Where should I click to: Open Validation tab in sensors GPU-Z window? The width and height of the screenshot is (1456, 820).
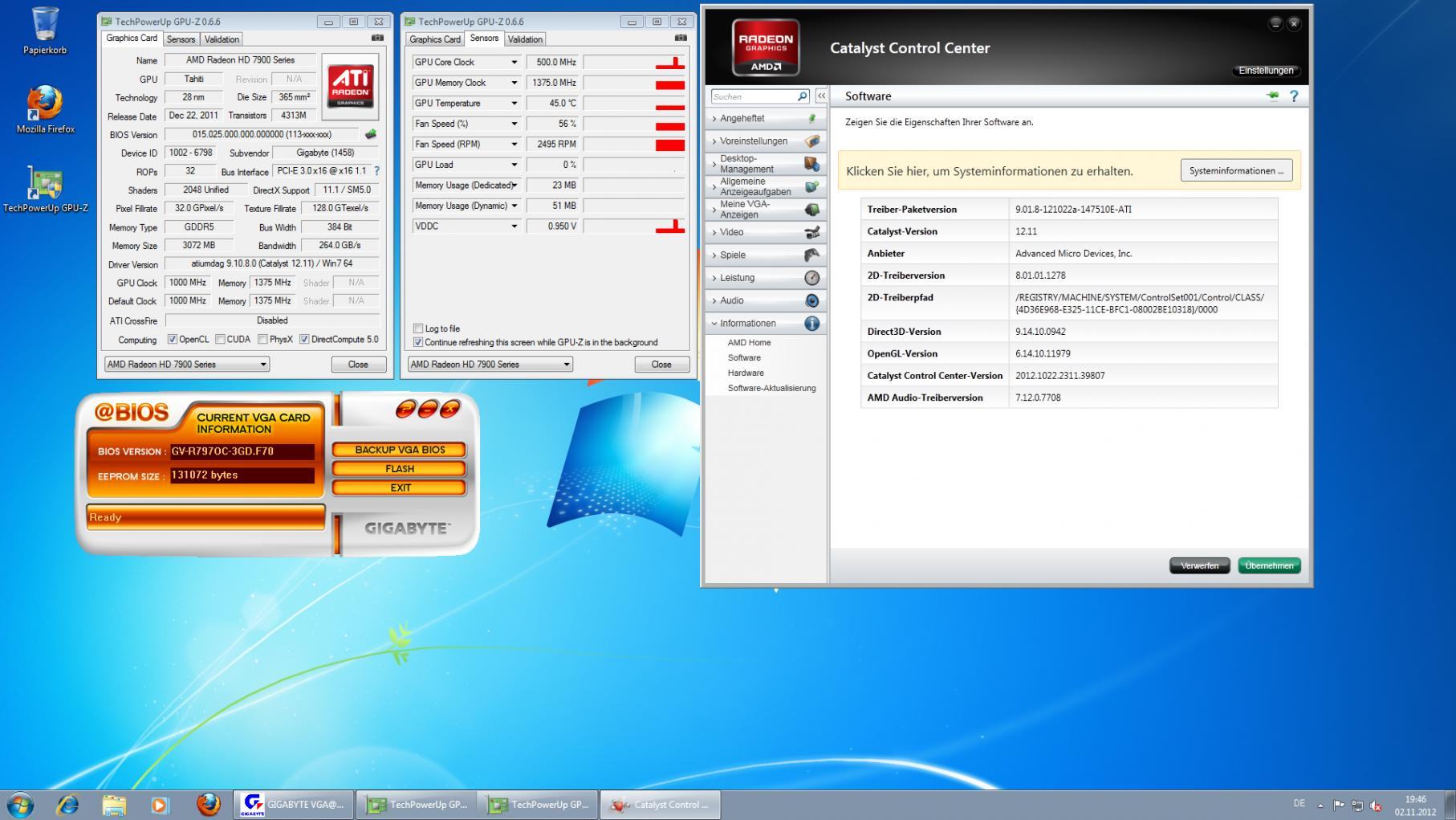[x=525, y=39]
